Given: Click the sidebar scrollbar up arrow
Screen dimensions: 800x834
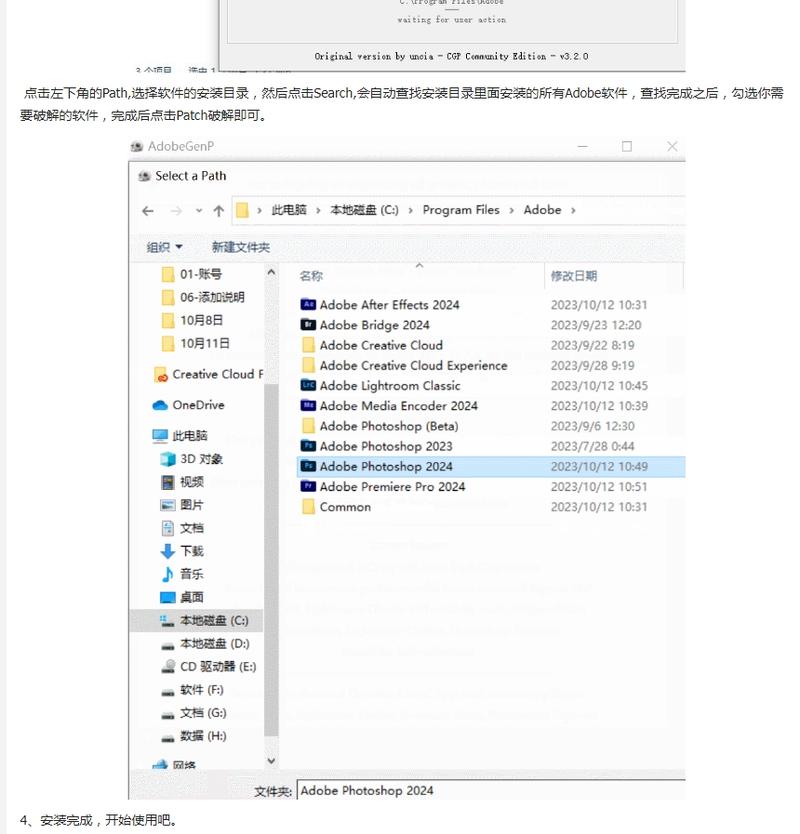Looking at the screenshot, I should (271, 272).
